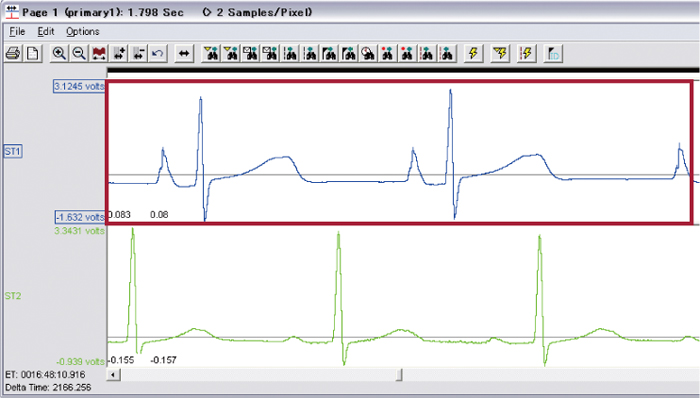Viewport: 700px width, 398px height.
Task: Click the printer icon in the toolbar
Action: tap(13, 54)
